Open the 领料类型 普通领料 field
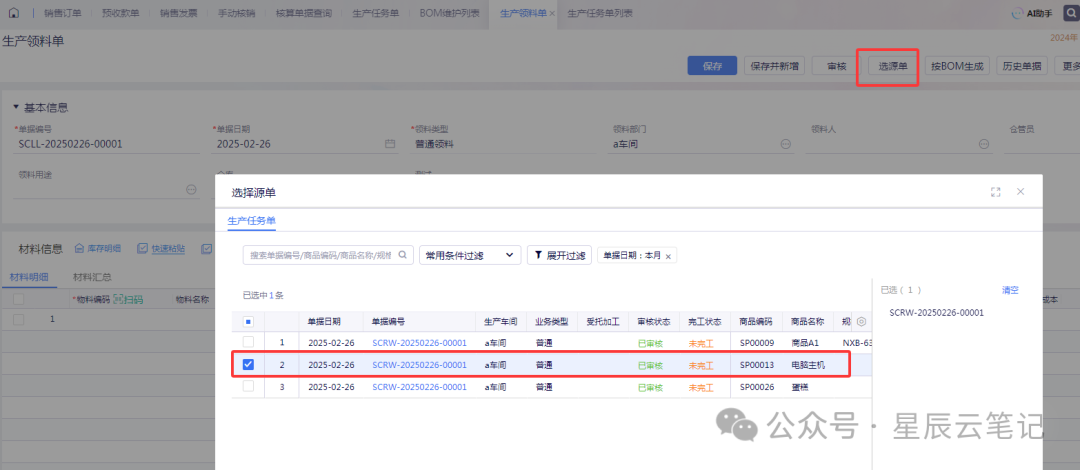Screen dimensions: 1080x470 505,144
